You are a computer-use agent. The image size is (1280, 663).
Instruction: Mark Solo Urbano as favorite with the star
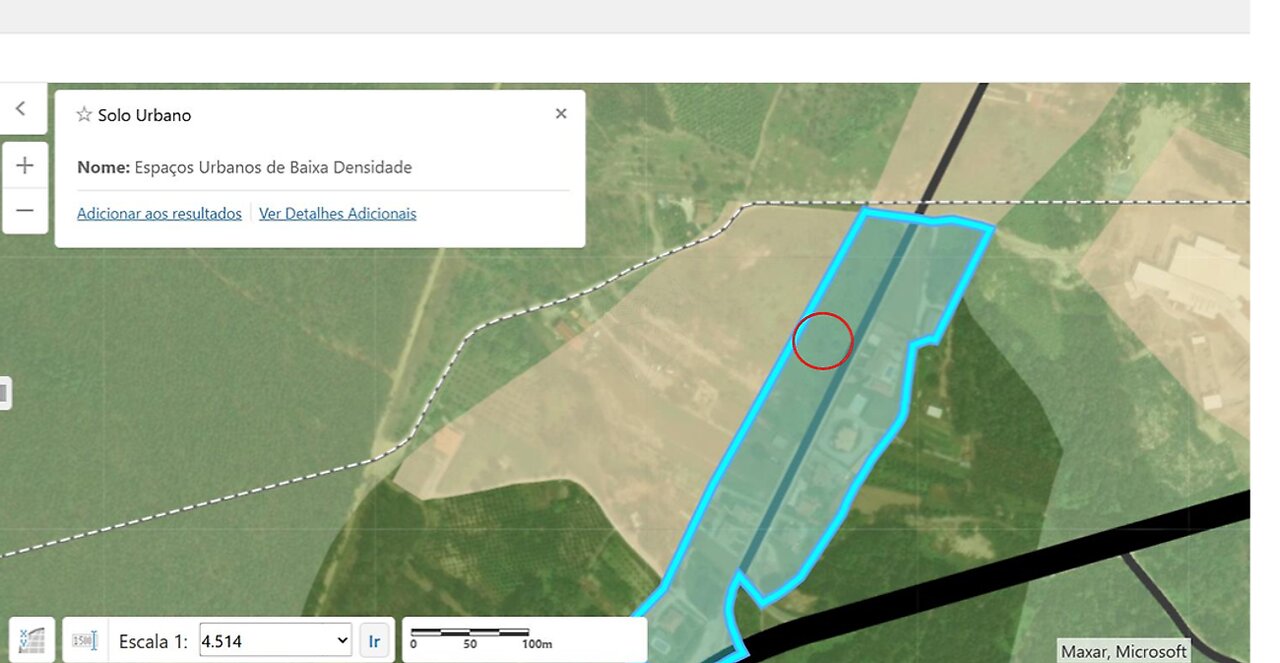(84, 115)
